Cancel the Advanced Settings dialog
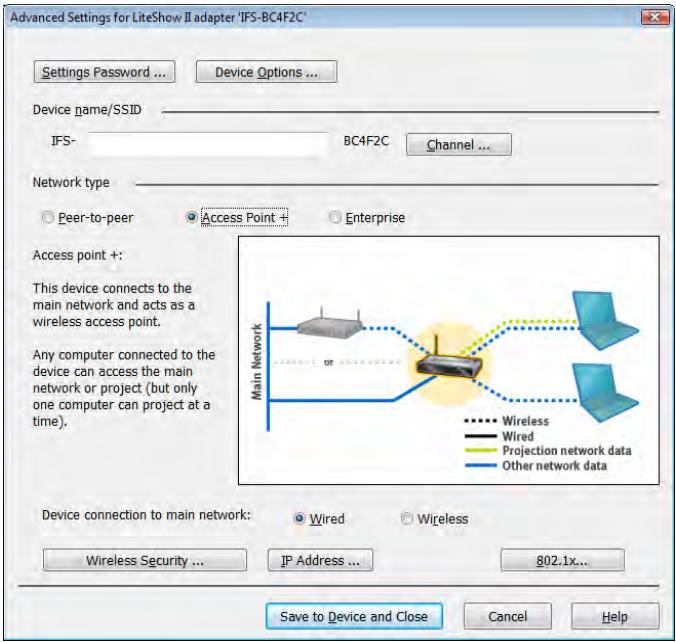 [x=507, y=616]
